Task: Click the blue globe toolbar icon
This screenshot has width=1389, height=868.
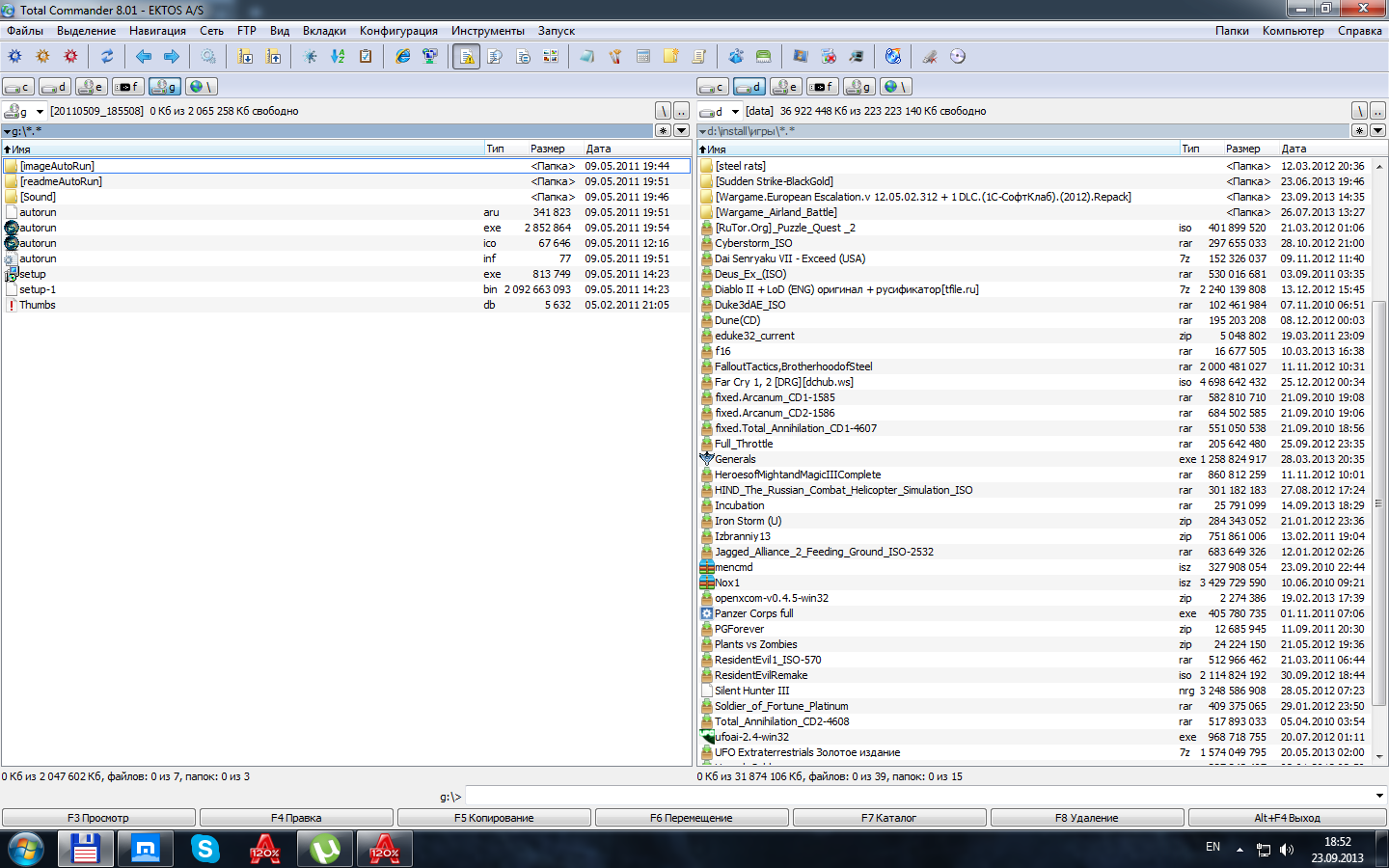Action: [x=893, y=57]
